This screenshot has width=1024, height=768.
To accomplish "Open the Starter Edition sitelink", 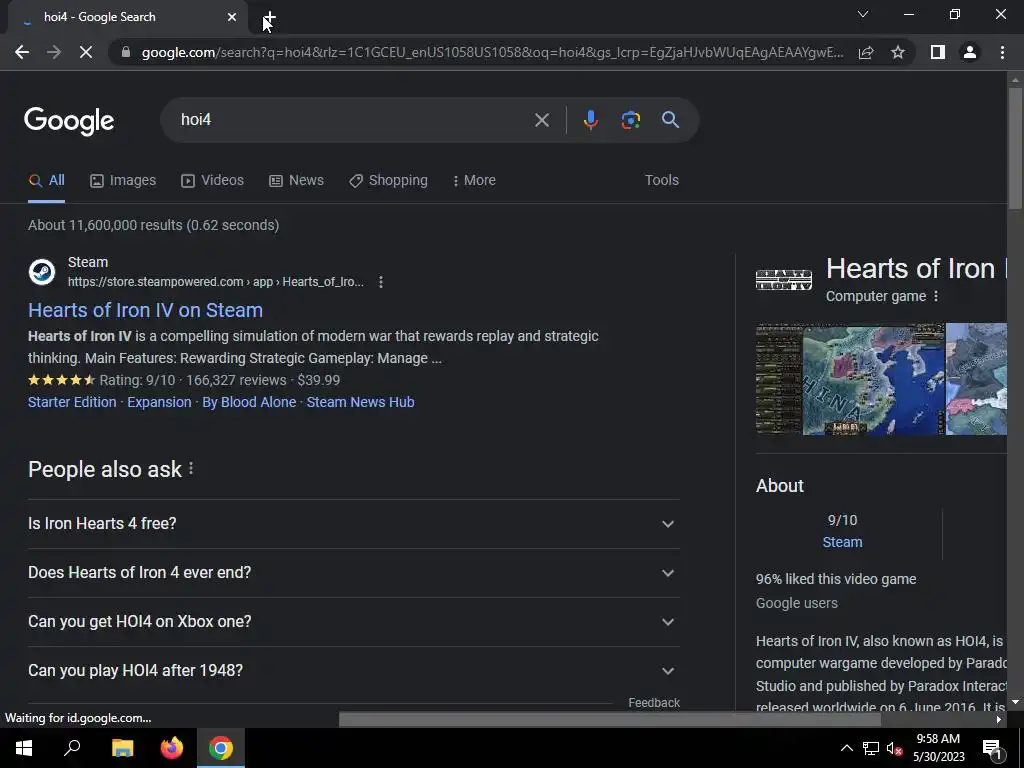I will point(72,402).
